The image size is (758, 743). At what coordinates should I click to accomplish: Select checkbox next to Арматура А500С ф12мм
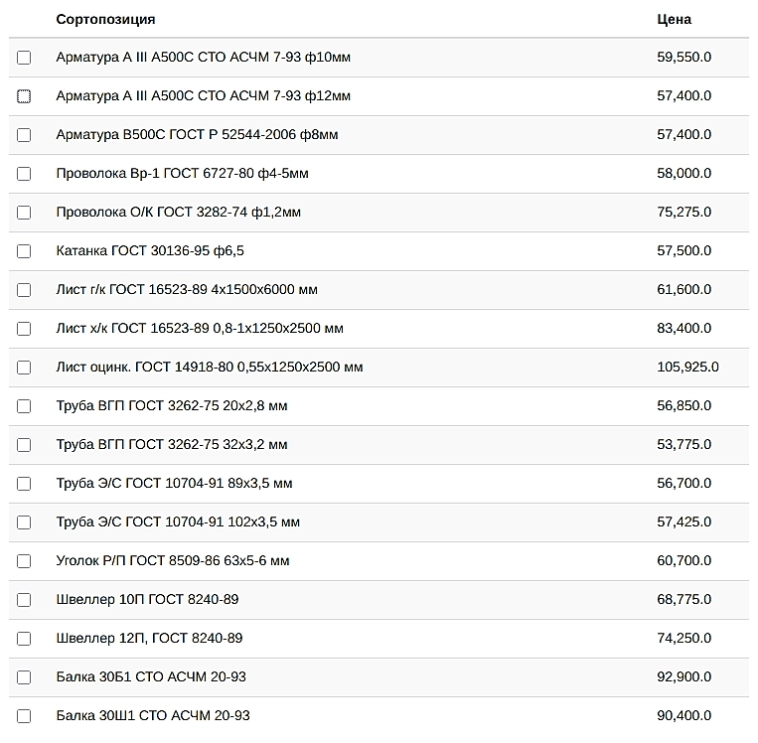[x=24, y=97]
